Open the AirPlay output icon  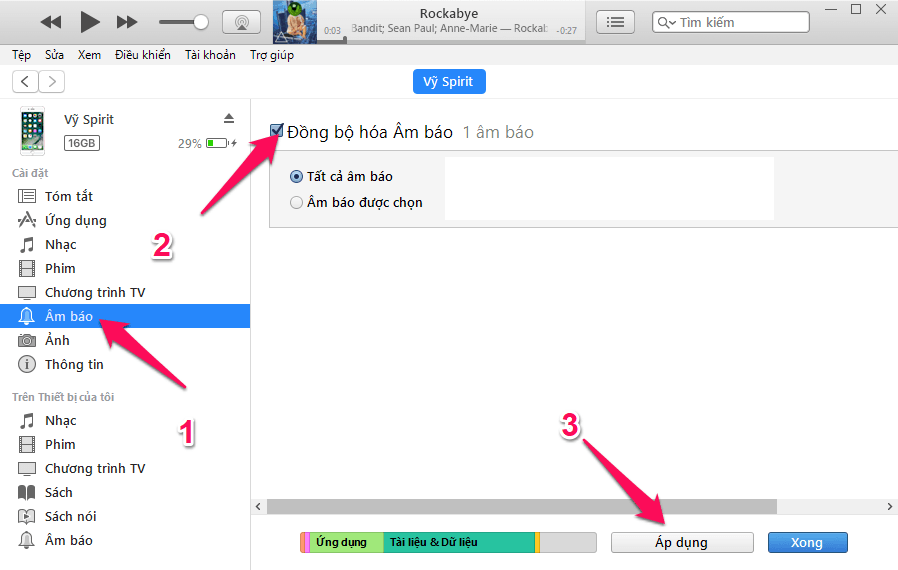242,22
